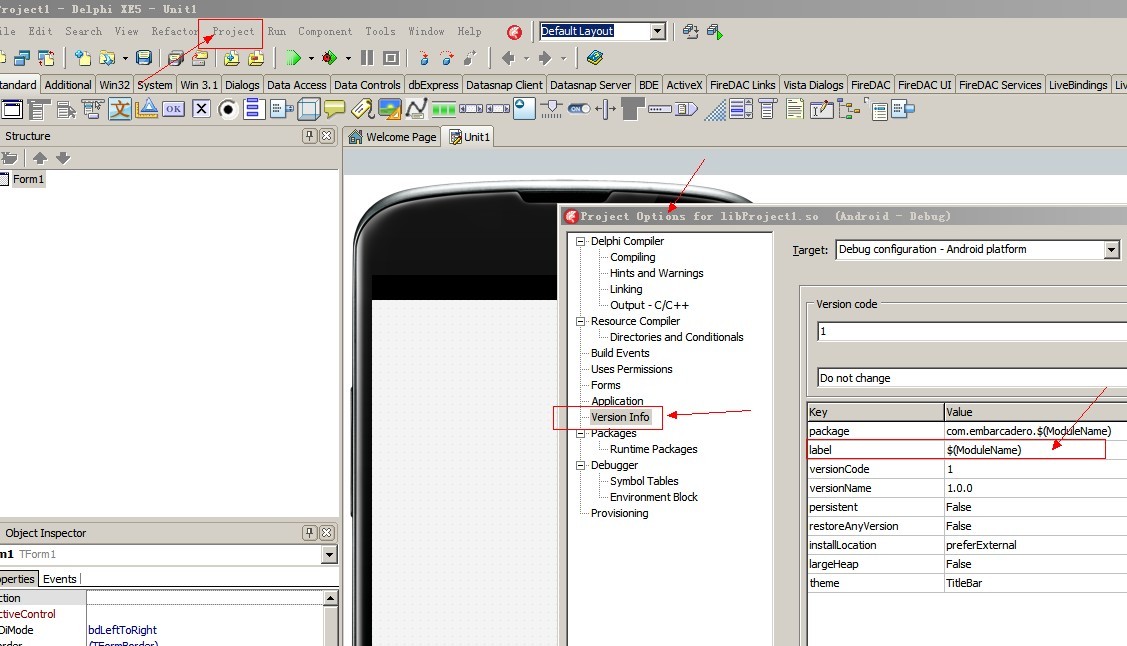Pin the Structure panel
Screen dimensions: 1127x646
tap(310, 136)
